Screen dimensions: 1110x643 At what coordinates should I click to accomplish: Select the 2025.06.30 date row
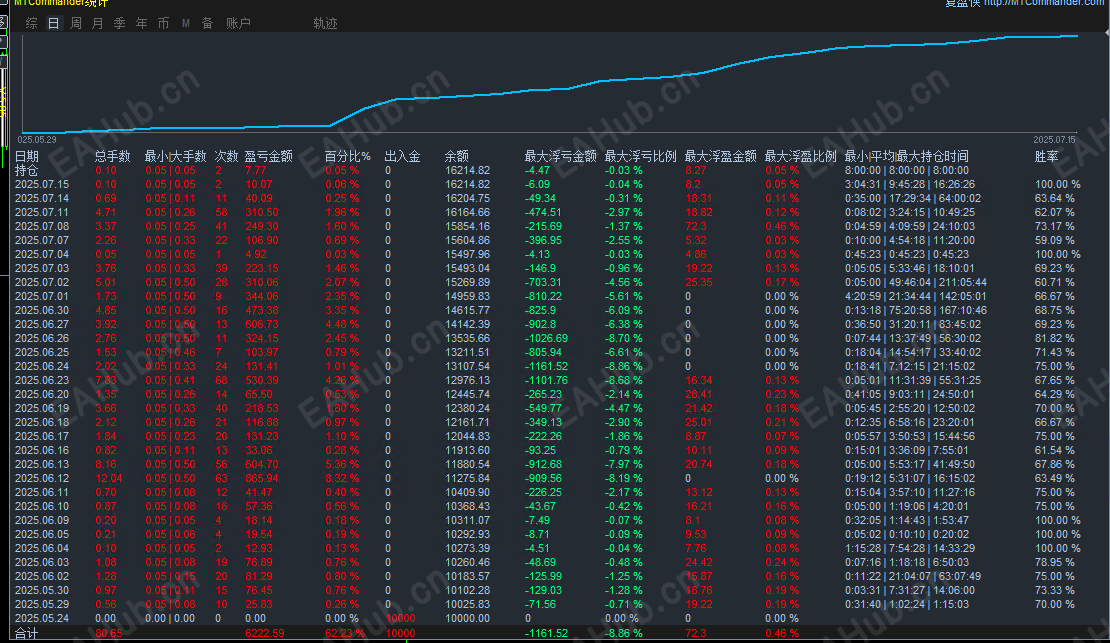pyautogui.click(x=42, y=310)
